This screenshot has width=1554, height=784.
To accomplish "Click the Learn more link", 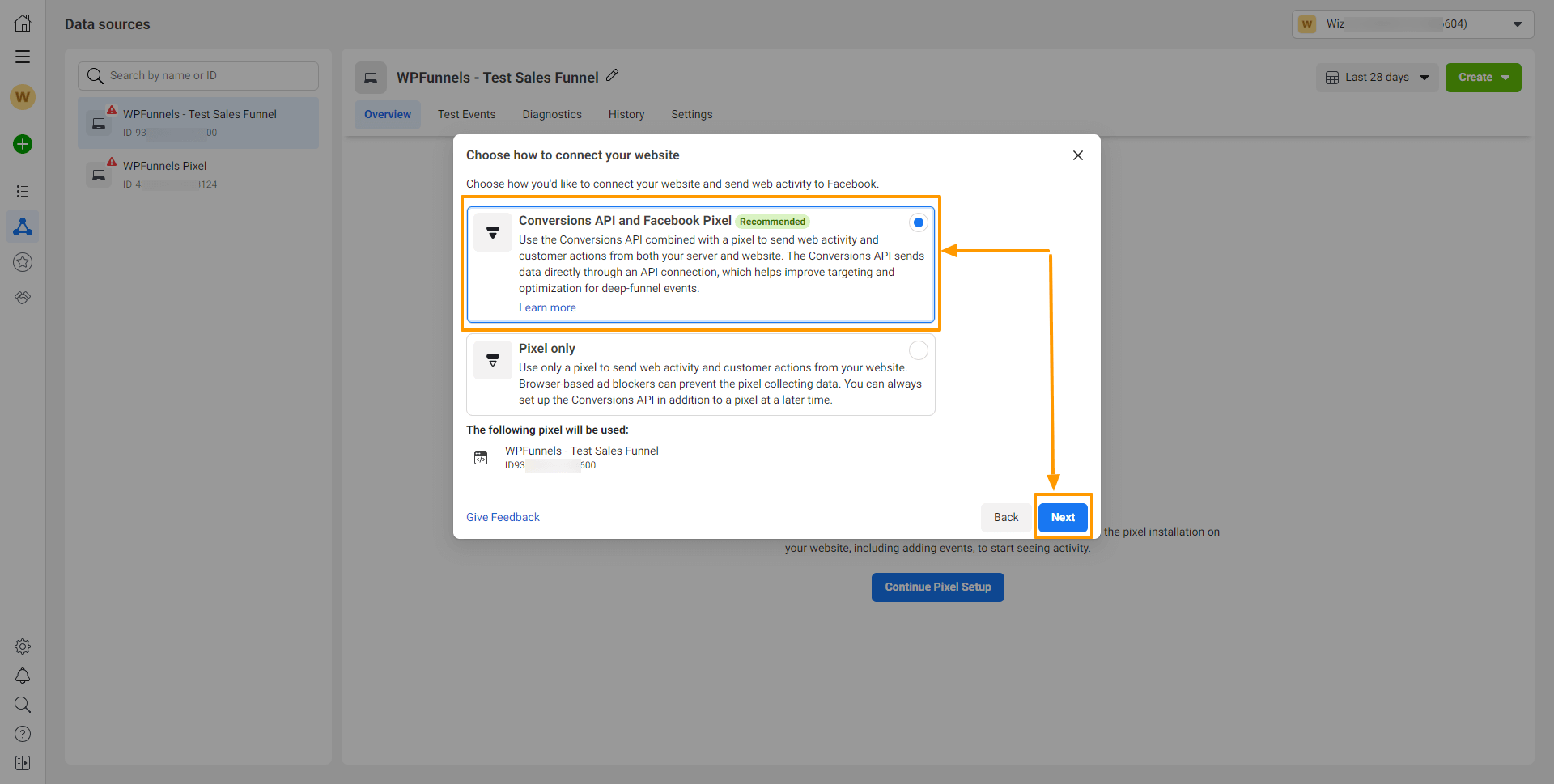I will [x=547, y=307].
